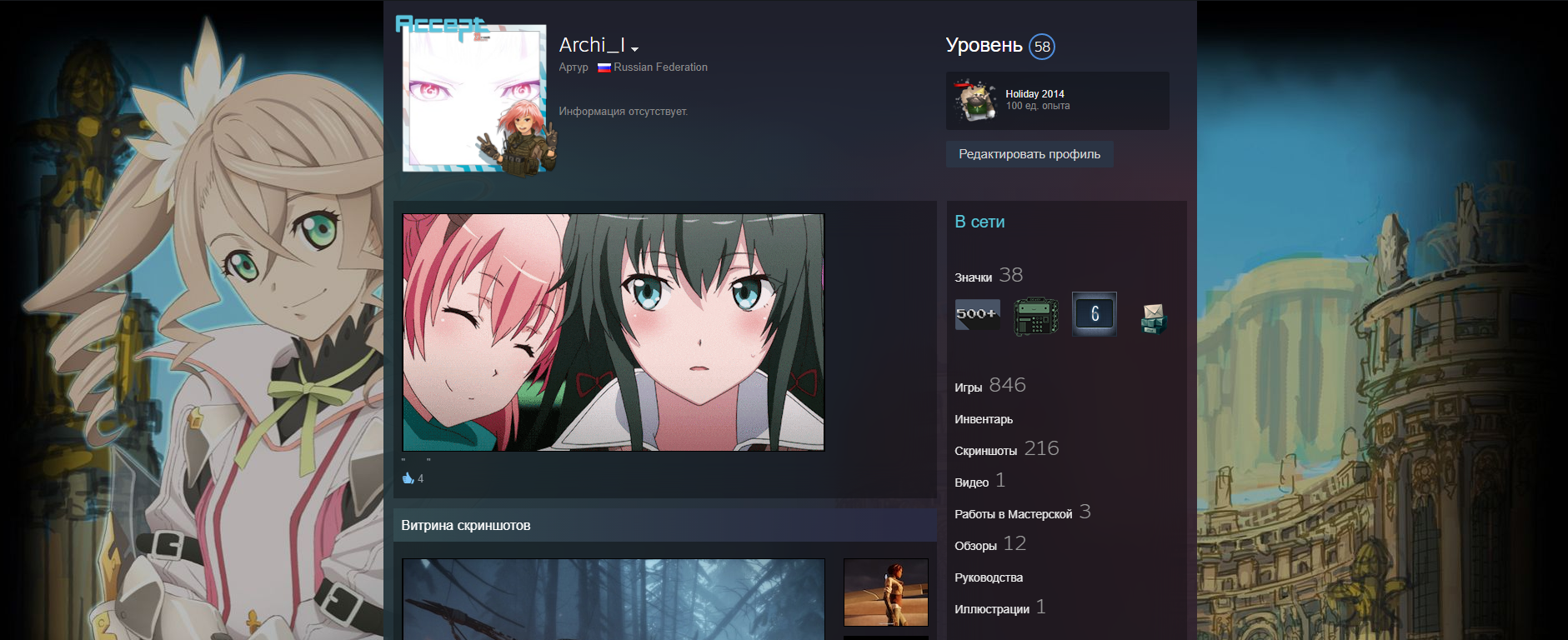Click the Holiday 2014 badge icon
The image size is (1568, 640).
[975, 101]
